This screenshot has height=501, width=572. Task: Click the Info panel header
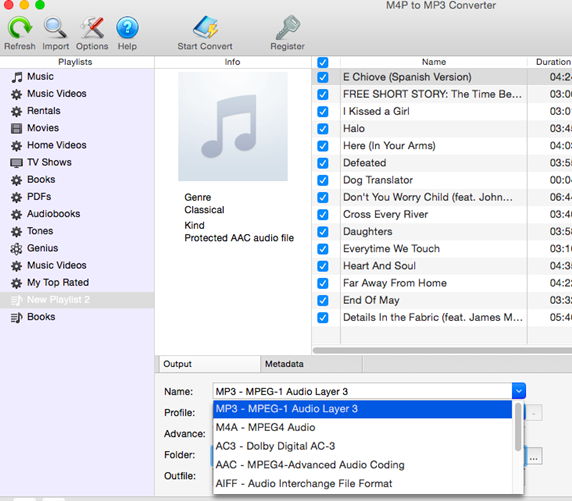pyautogui.click(x=232, y=62)
